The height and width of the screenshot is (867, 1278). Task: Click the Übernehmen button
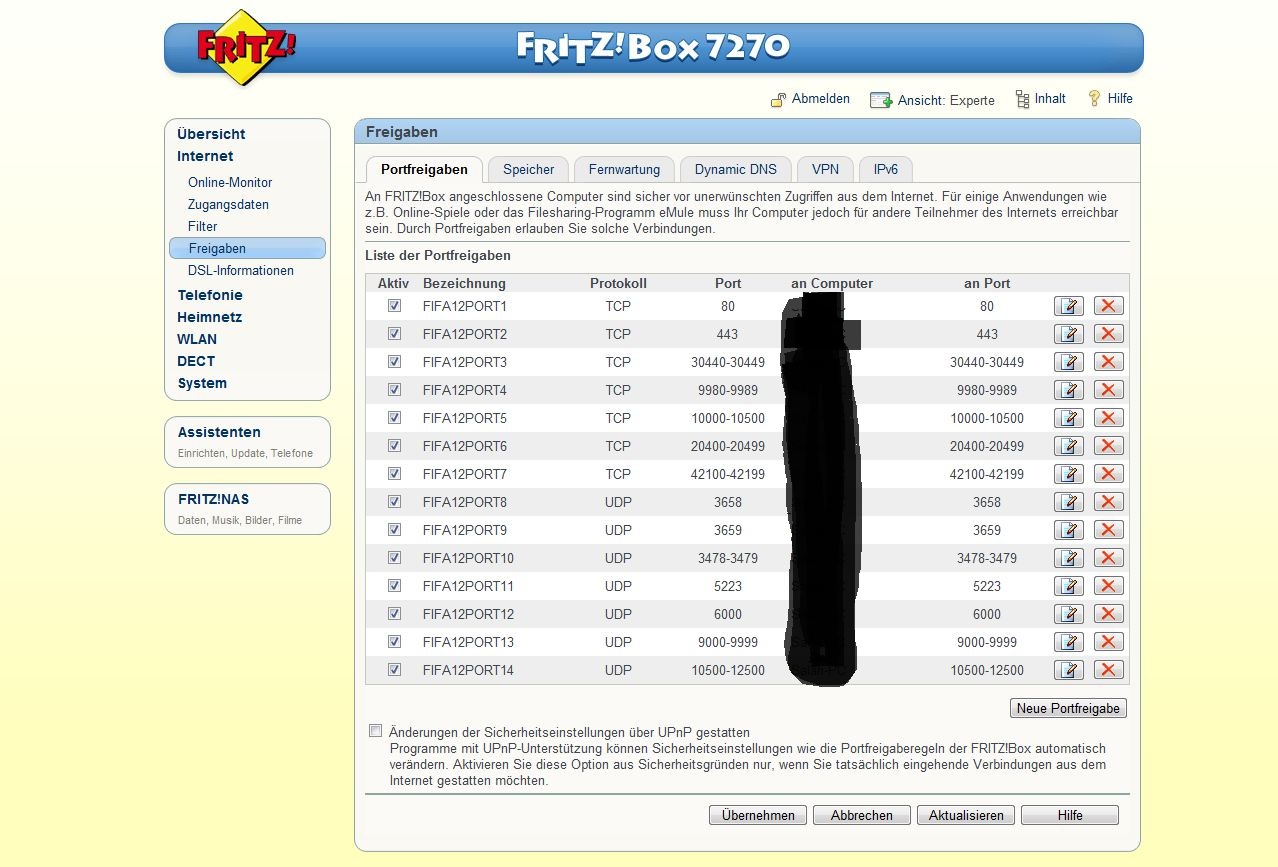point(758,815)
